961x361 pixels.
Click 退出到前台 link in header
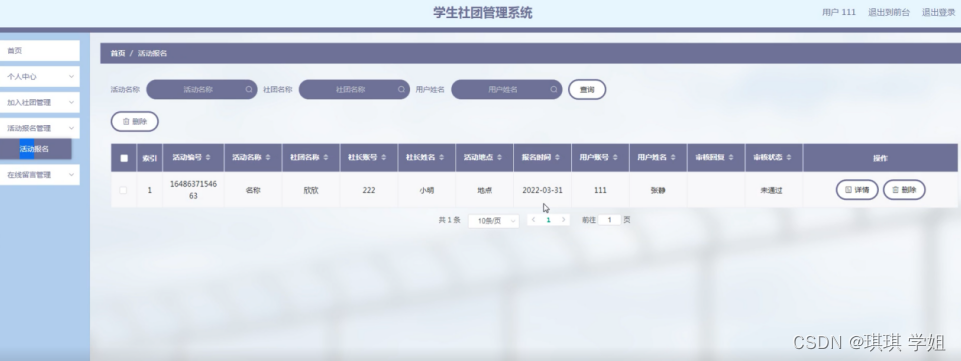[x=889, y=12]
